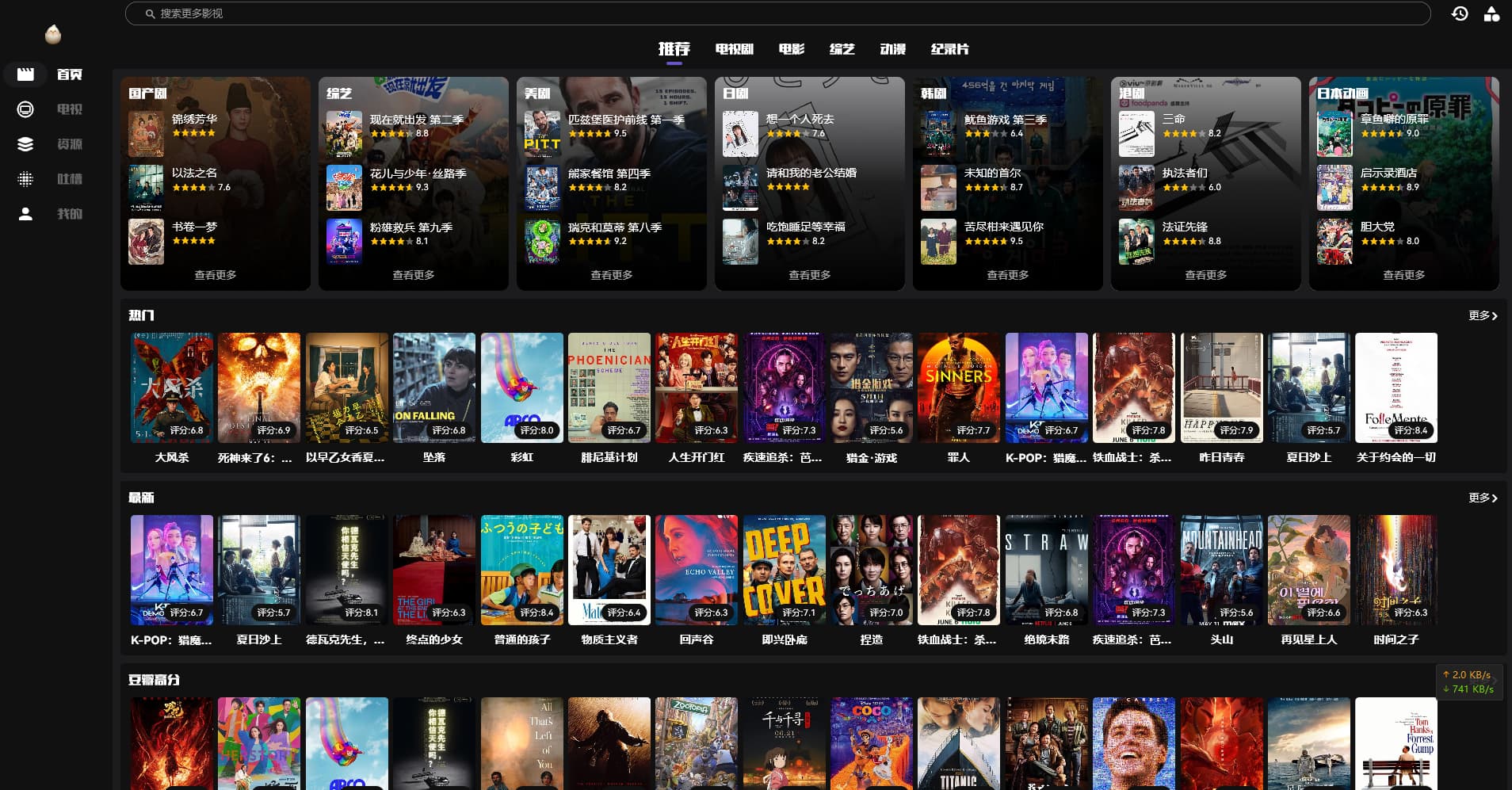Open the Titanic poster in 豆瓣高分

point(959,743)
